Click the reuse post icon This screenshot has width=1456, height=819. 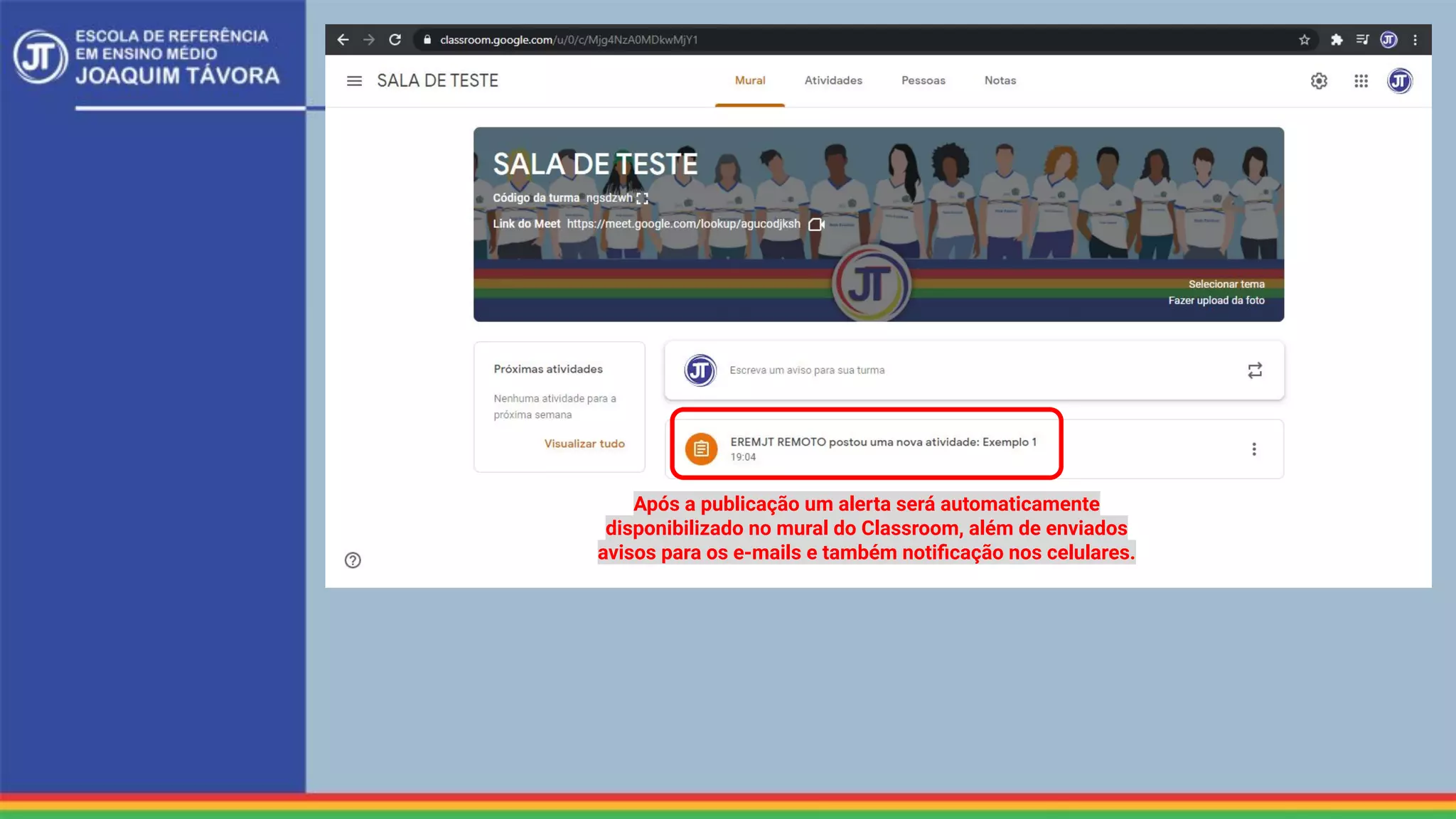[1255, 370]
